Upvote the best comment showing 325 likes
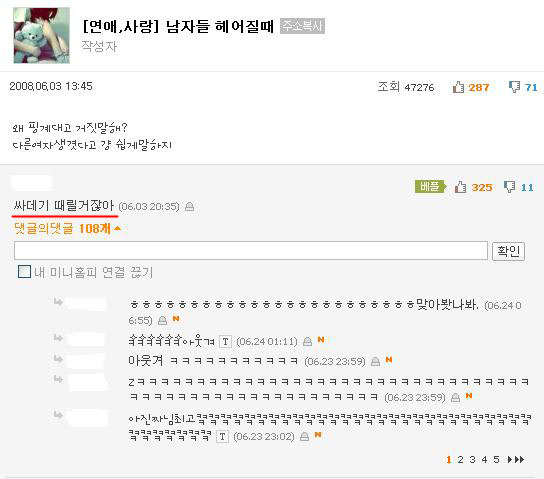Image resolution: width=544 pixels, height=479 pixels. [x=460, y=187]
